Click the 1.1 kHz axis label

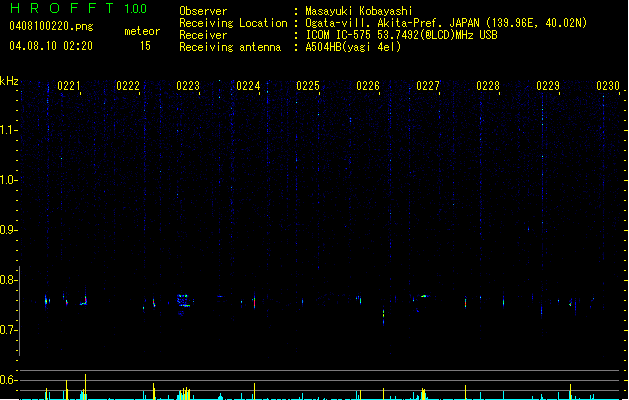pos(8,130)
